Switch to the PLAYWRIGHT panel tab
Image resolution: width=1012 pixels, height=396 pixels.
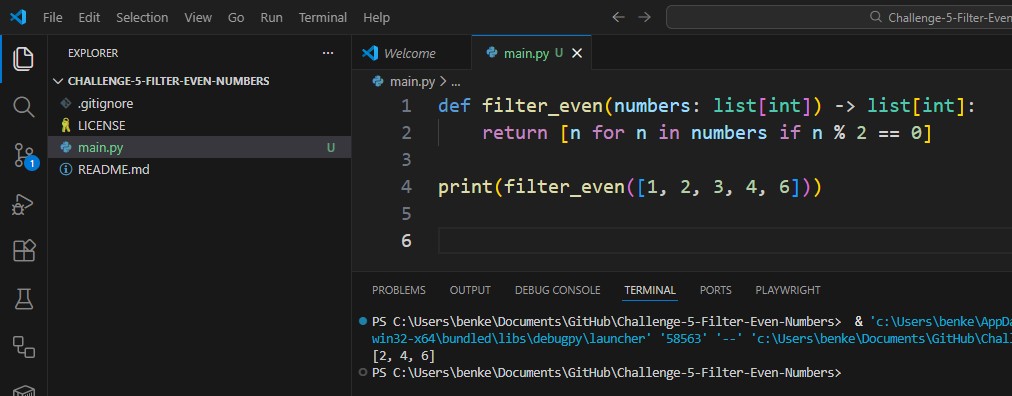point(787,290)
